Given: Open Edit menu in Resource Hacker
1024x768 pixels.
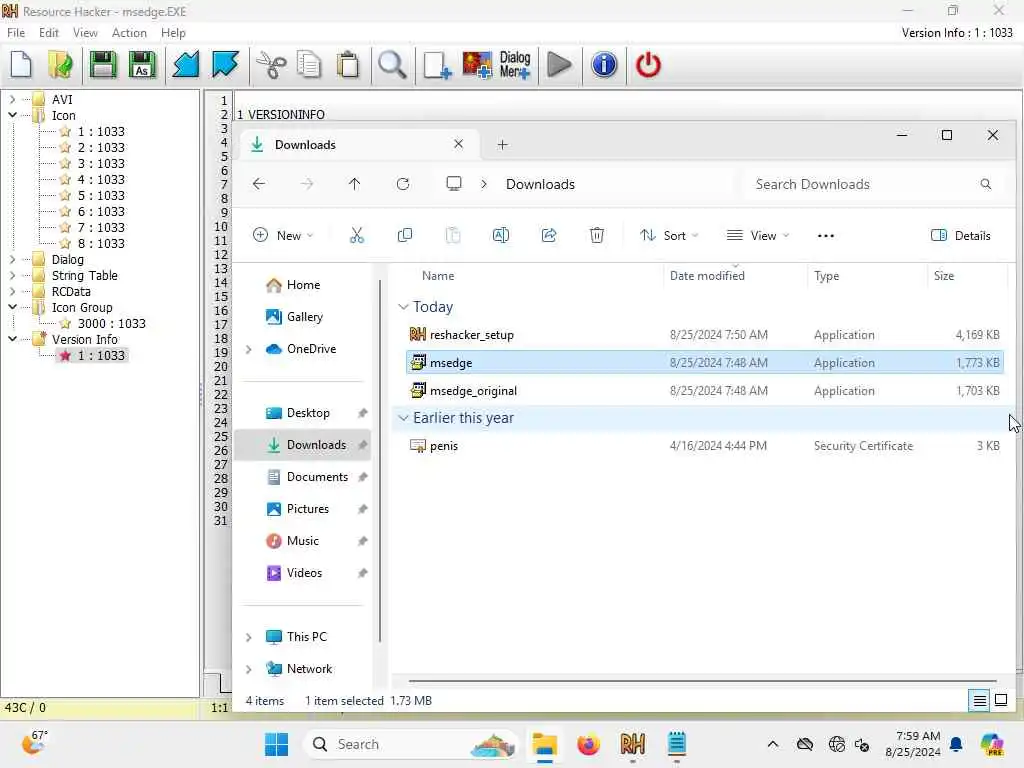Looking at the screenshot, I should [48, 33].
